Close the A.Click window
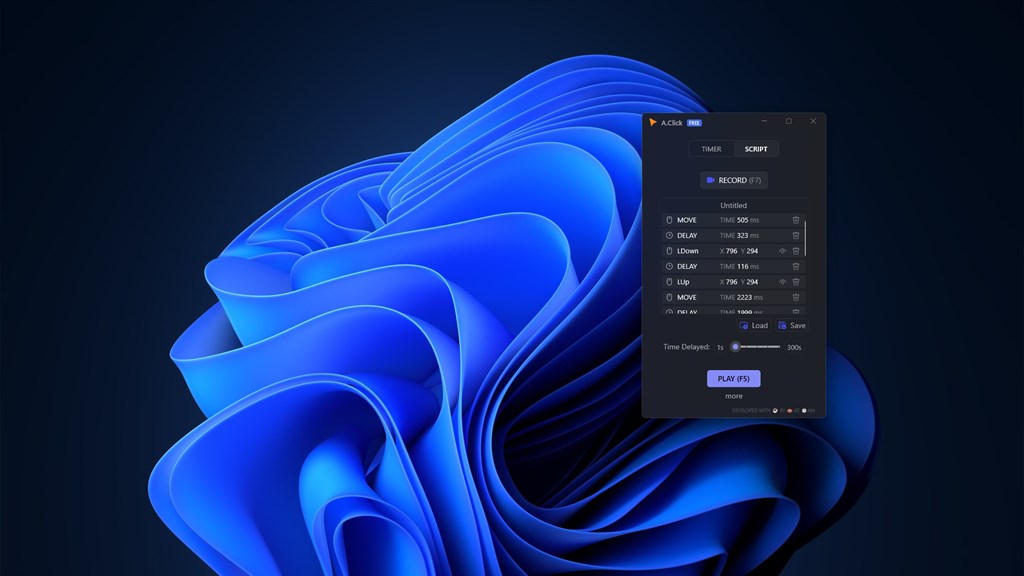Viewport: 1024px width, 576px height. point(813,121)
